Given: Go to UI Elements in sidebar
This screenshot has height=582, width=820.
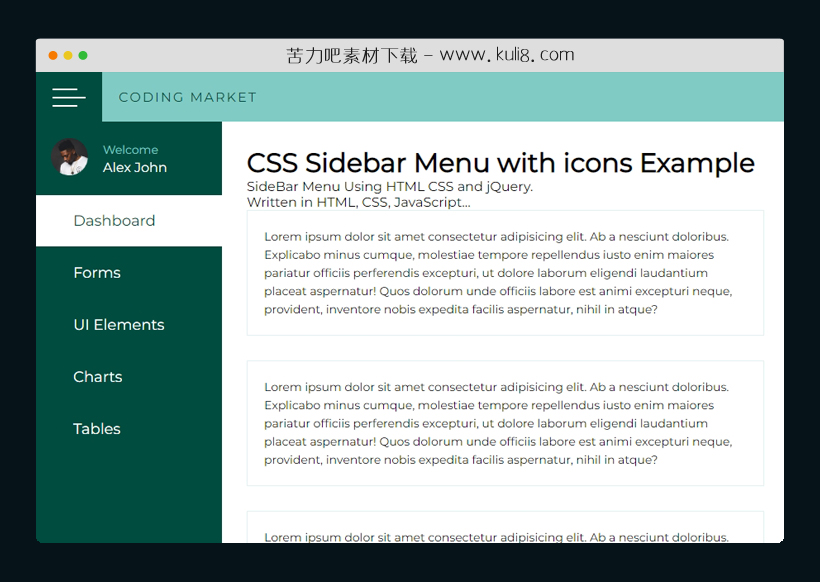Looking at the screenshot, I should [118, 325].
